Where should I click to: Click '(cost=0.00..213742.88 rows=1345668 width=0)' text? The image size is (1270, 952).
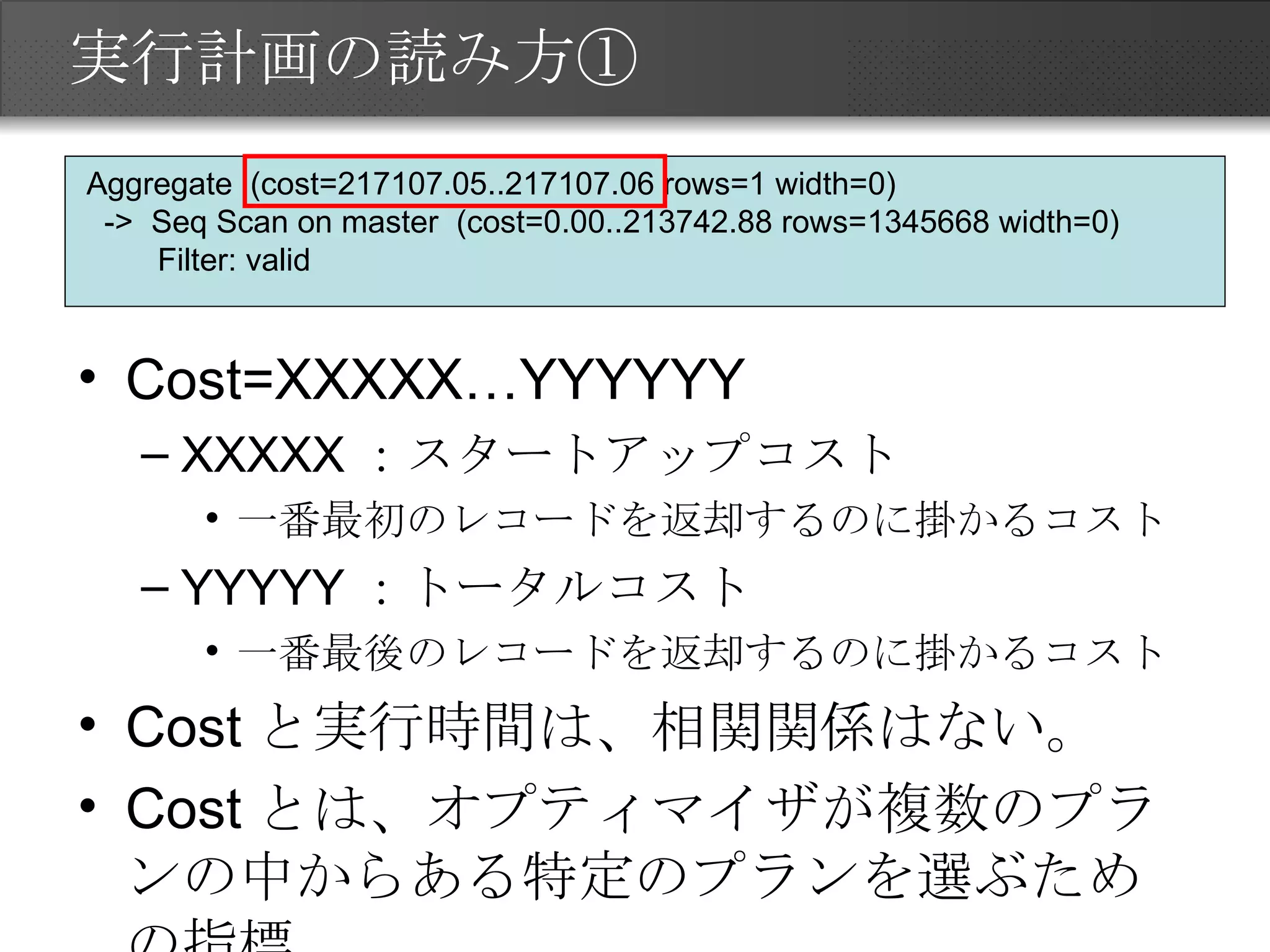(x=788, y=222)
